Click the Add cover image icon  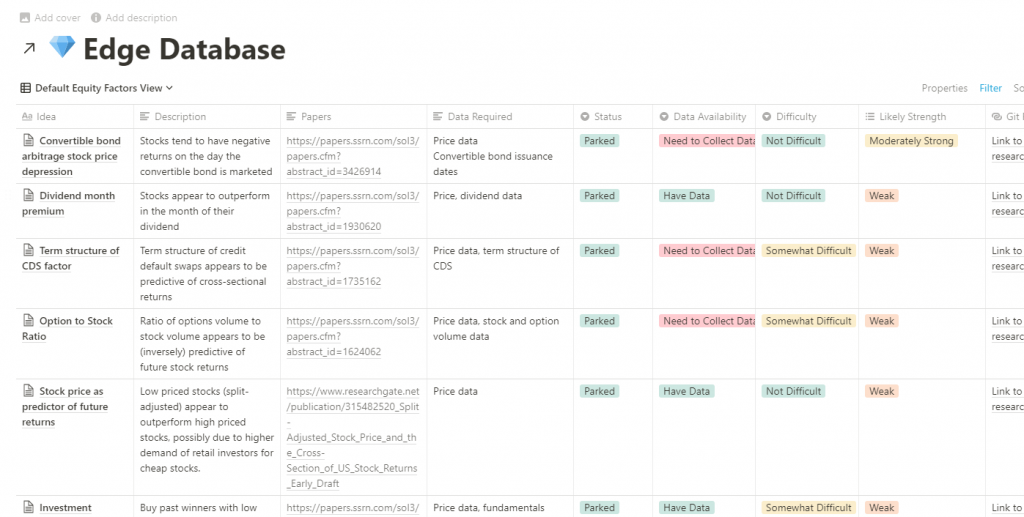click(x=25, y=18)
